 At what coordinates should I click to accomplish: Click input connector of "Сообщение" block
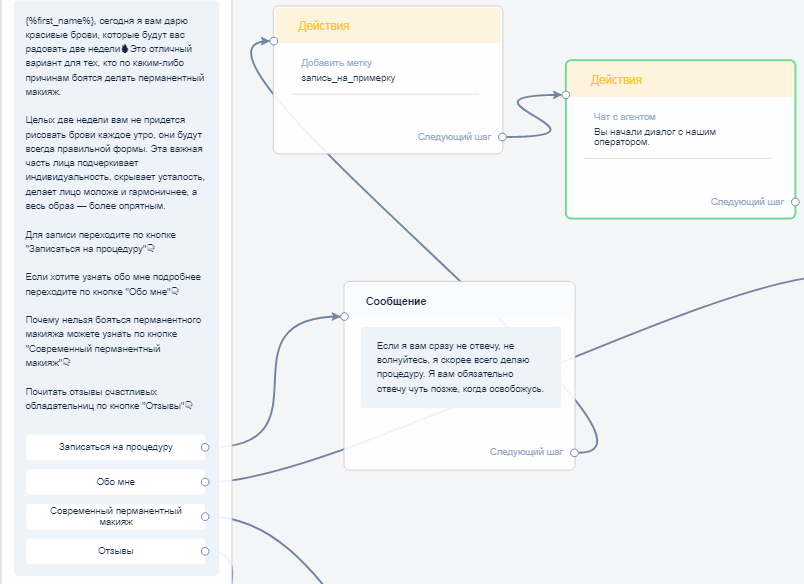coord(344,317)
